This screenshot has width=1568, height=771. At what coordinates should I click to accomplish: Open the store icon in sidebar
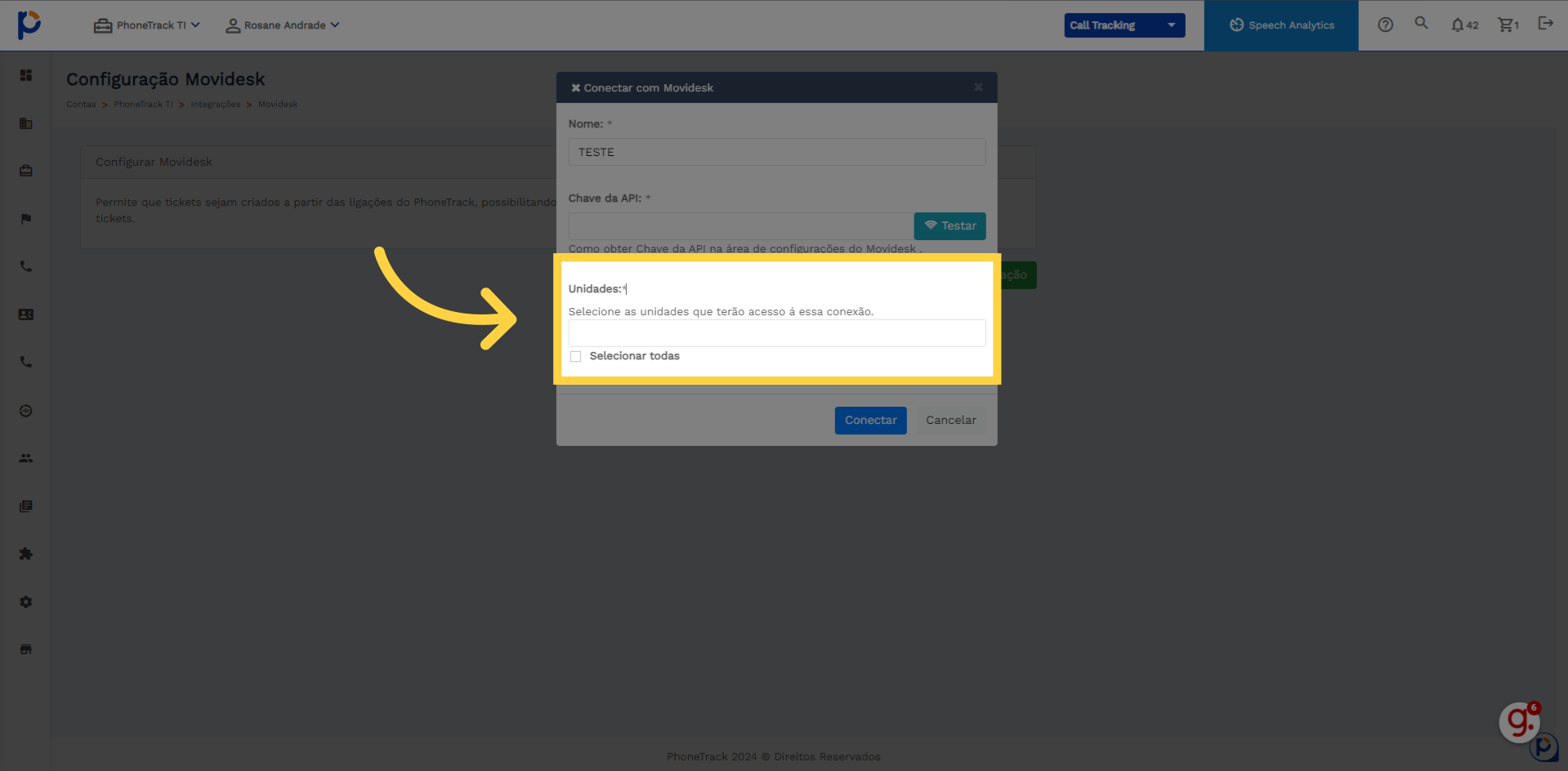pyautogui.click(x=26, y=649)
